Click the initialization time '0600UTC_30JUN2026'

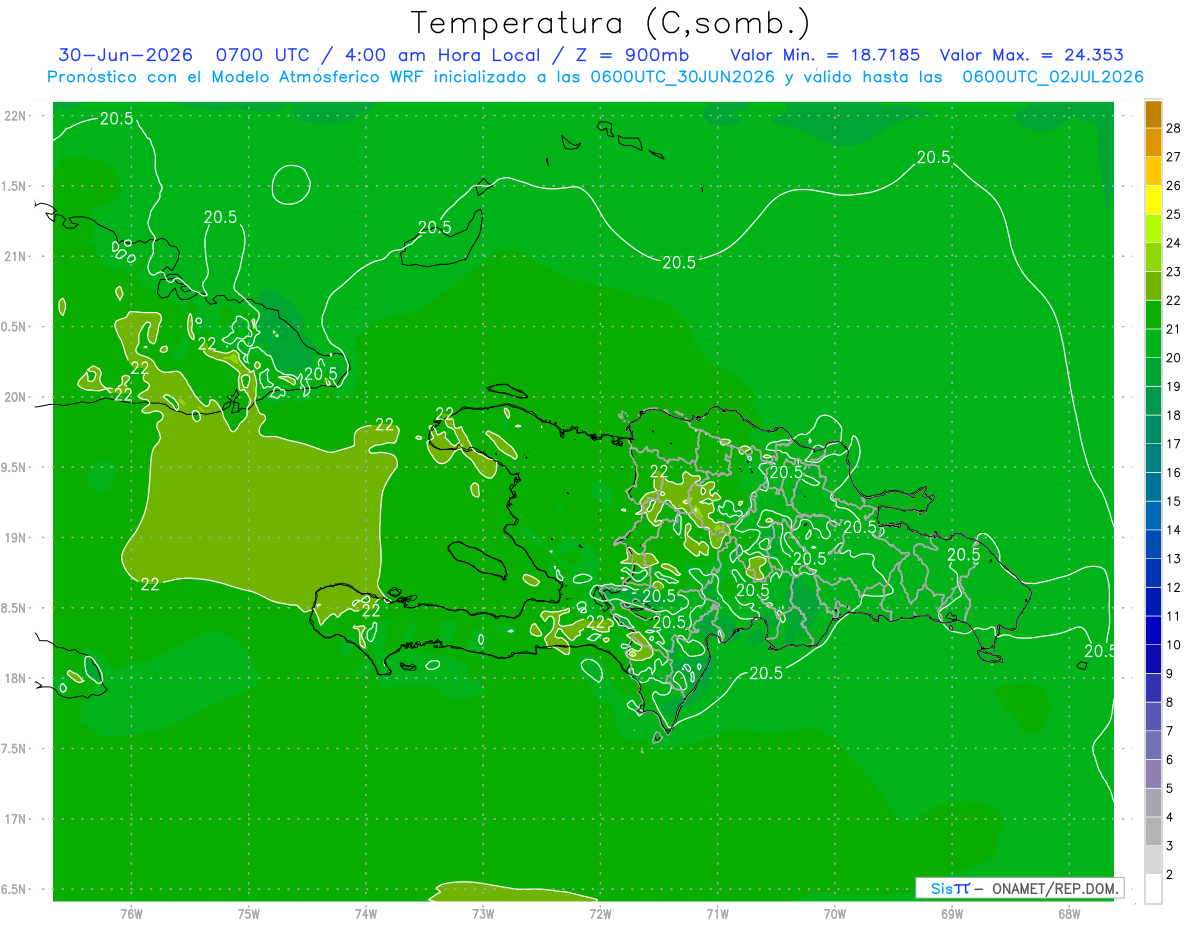click(x=683, y=77)
